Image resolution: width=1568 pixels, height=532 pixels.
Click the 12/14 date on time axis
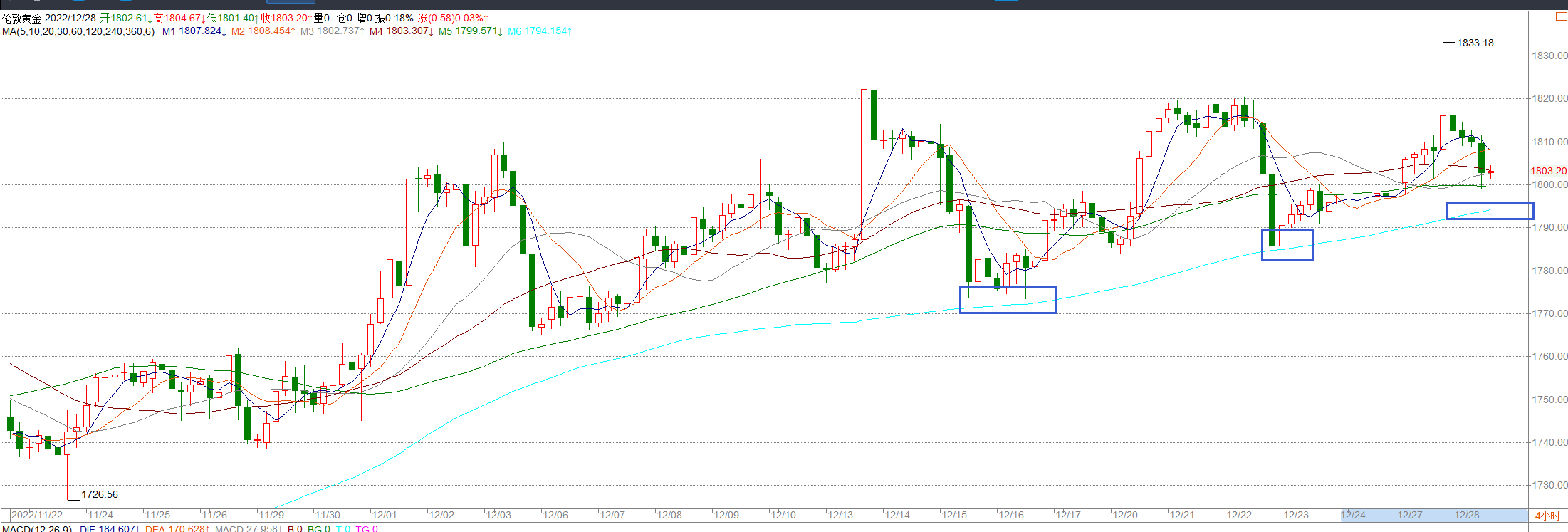tap(897, 515)
